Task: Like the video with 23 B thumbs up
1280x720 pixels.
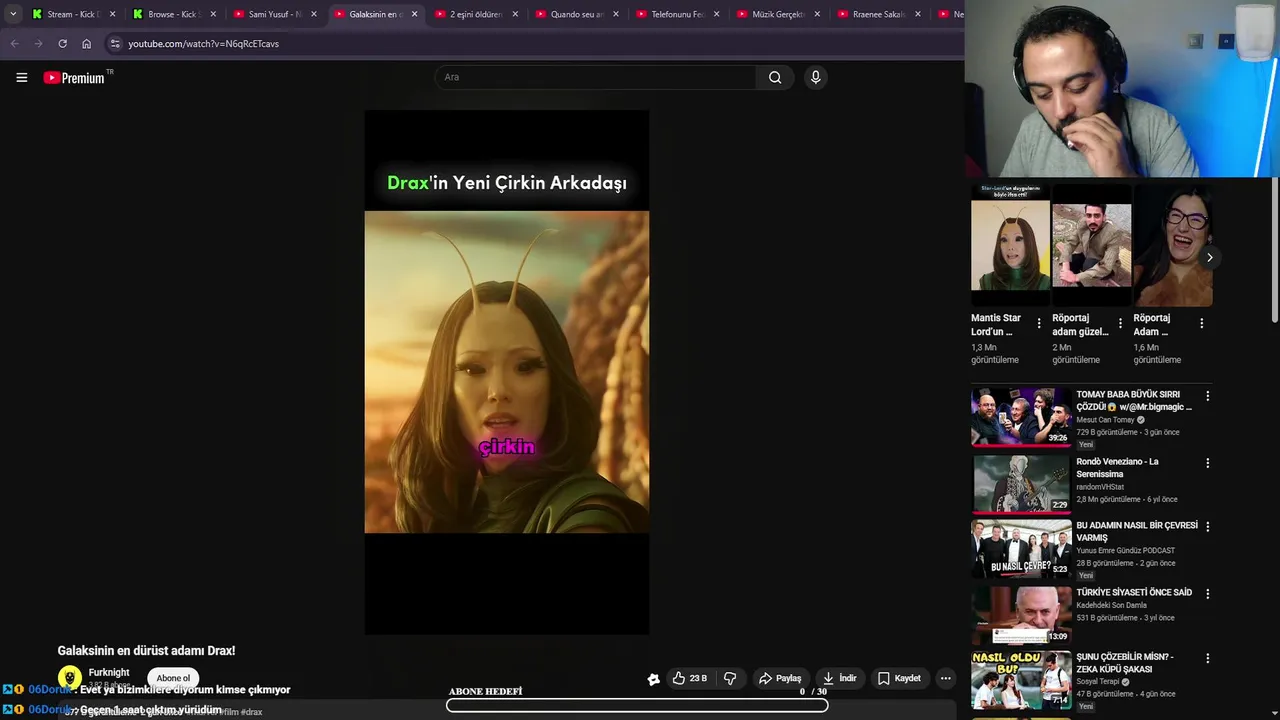Action: click(x=690, y=678)
